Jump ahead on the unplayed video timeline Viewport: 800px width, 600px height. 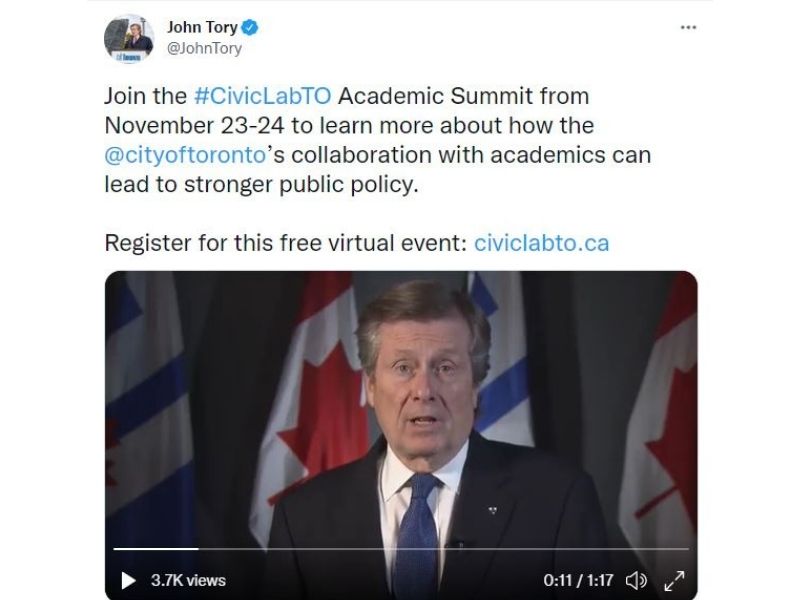click(443, 549)
